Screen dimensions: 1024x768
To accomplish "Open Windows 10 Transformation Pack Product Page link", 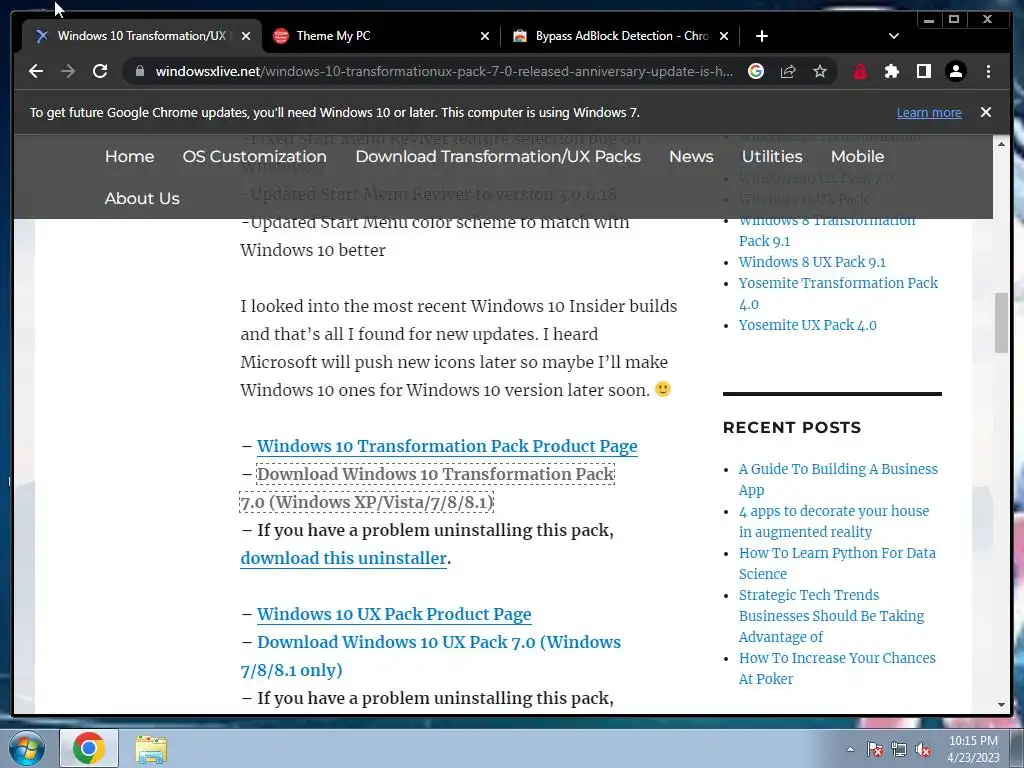I will 447,446.
